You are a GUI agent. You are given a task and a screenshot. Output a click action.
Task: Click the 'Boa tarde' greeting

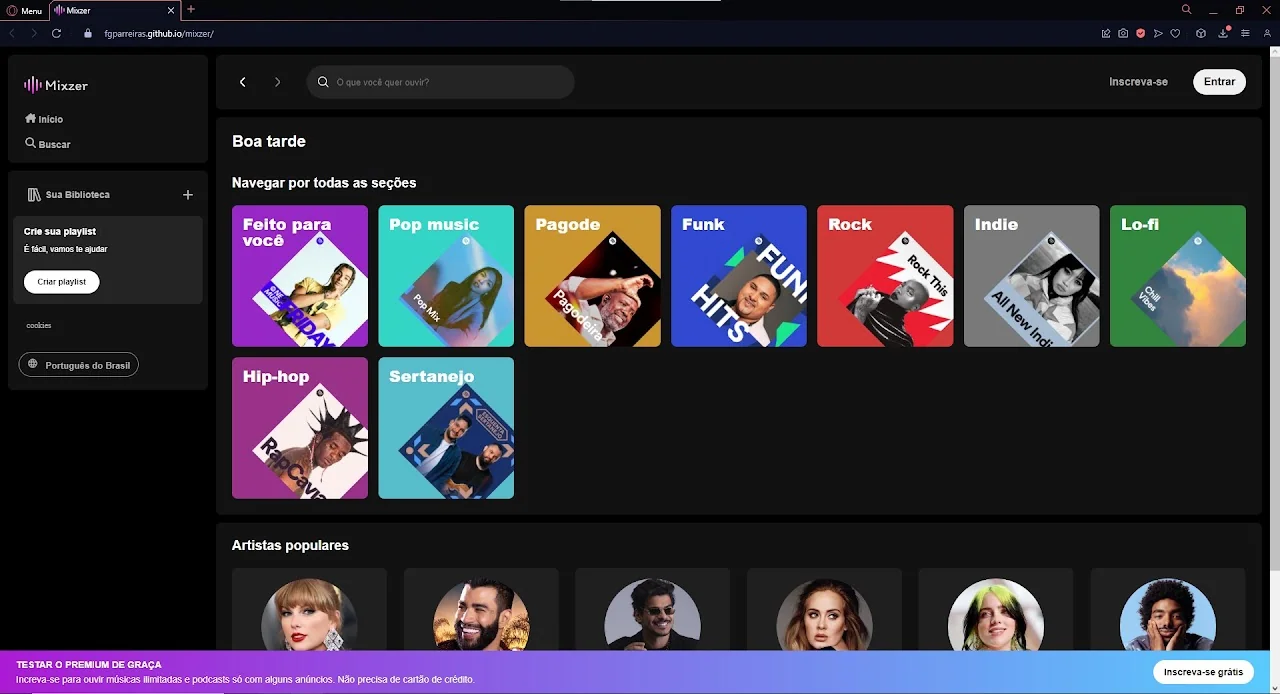(269, 142)
